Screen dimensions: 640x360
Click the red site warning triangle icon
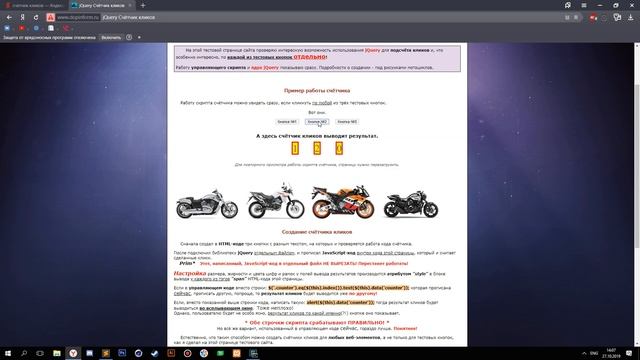coord(50,17)
